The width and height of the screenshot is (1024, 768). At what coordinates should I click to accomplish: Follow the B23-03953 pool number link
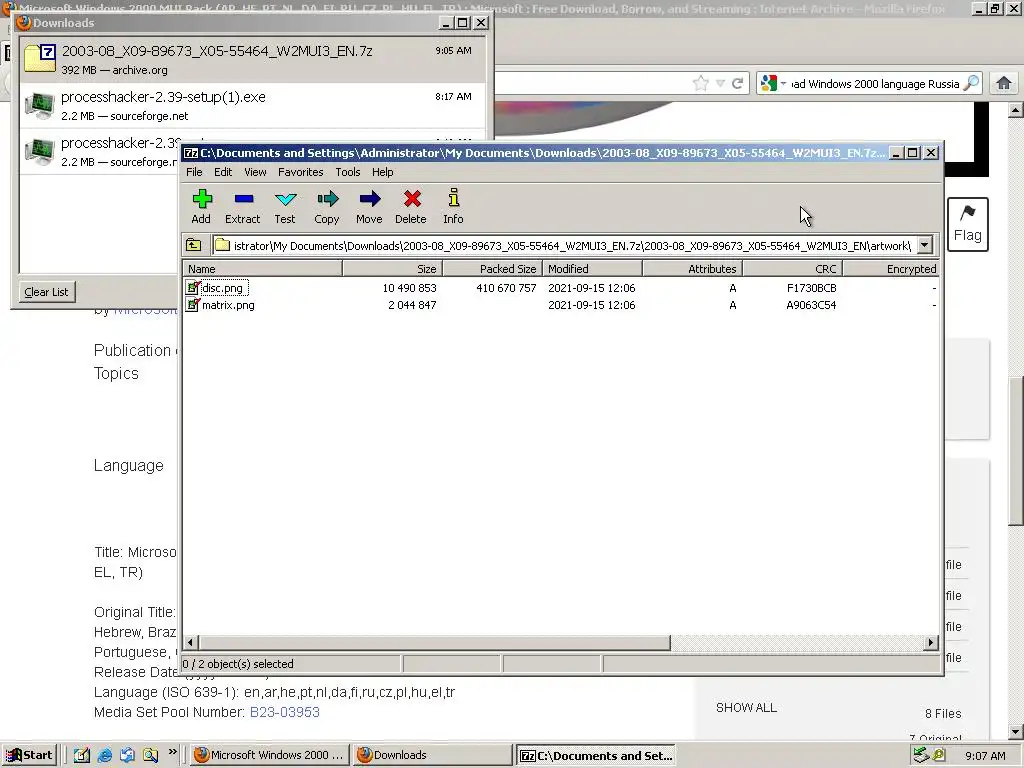(285, 712)
